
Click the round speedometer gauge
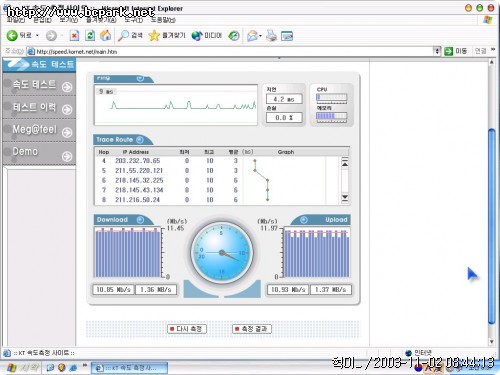(221, 252)
